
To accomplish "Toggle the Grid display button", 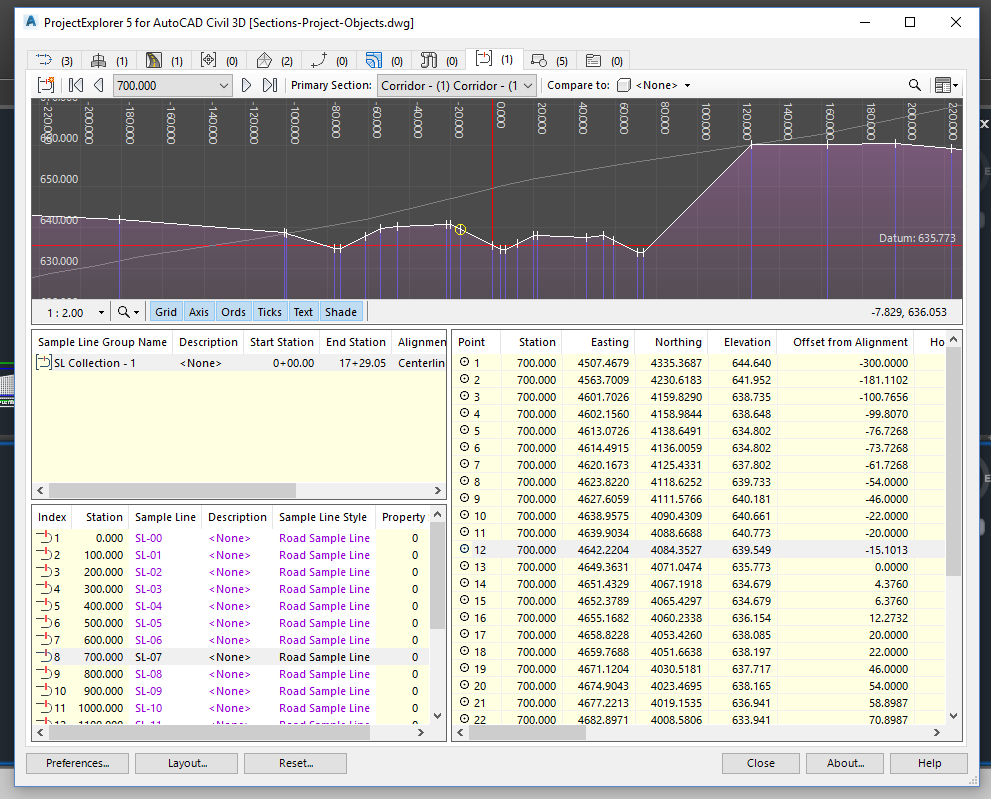I will (x=166, y=312).
